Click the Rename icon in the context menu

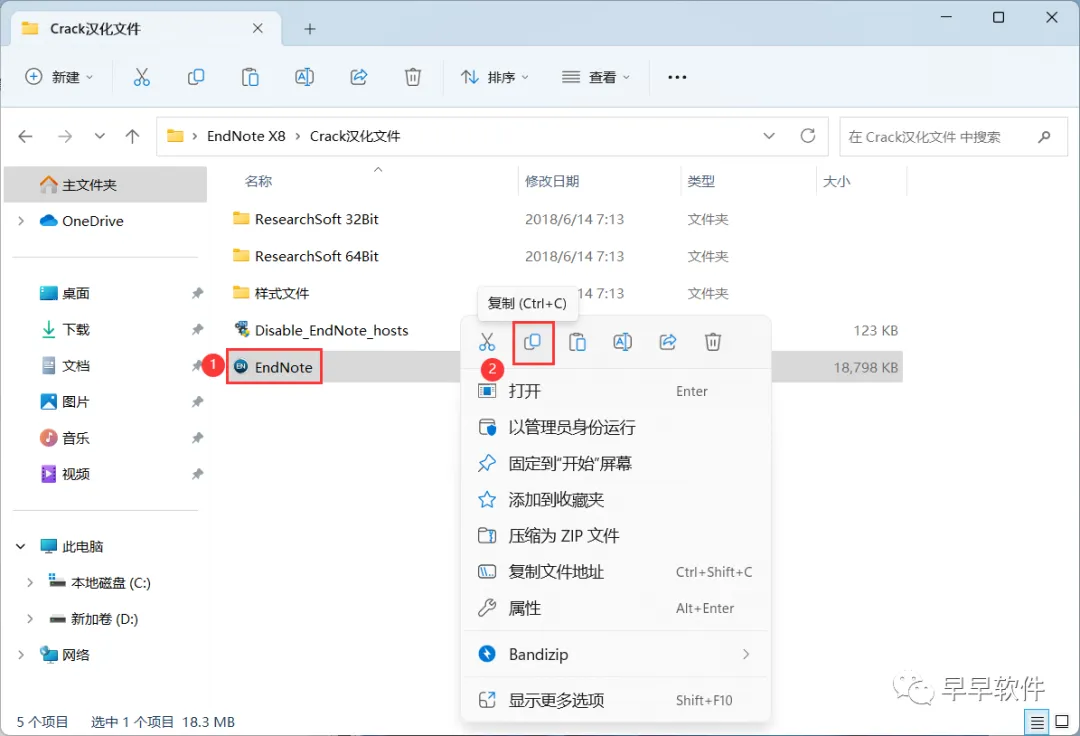pos(623,341)
